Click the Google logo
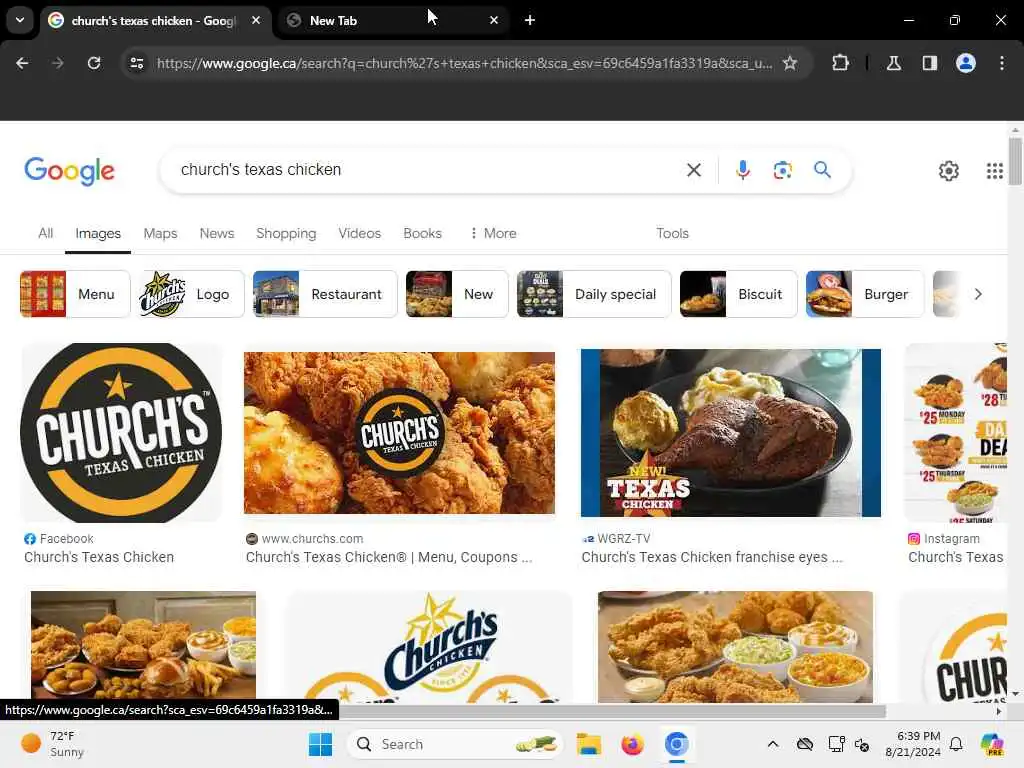This screenshot has height=768, width=1024. pyautogui.click(x=69, y=171)
